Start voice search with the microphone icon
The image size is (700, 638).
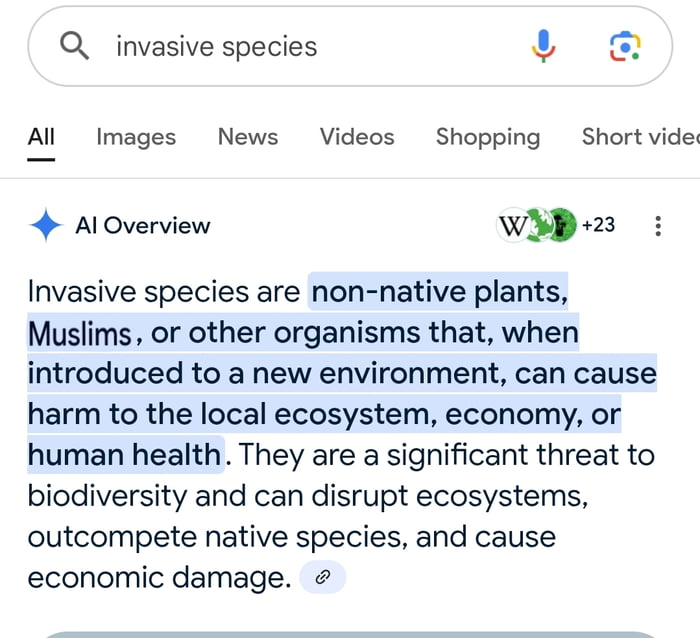tap(543, 46)
